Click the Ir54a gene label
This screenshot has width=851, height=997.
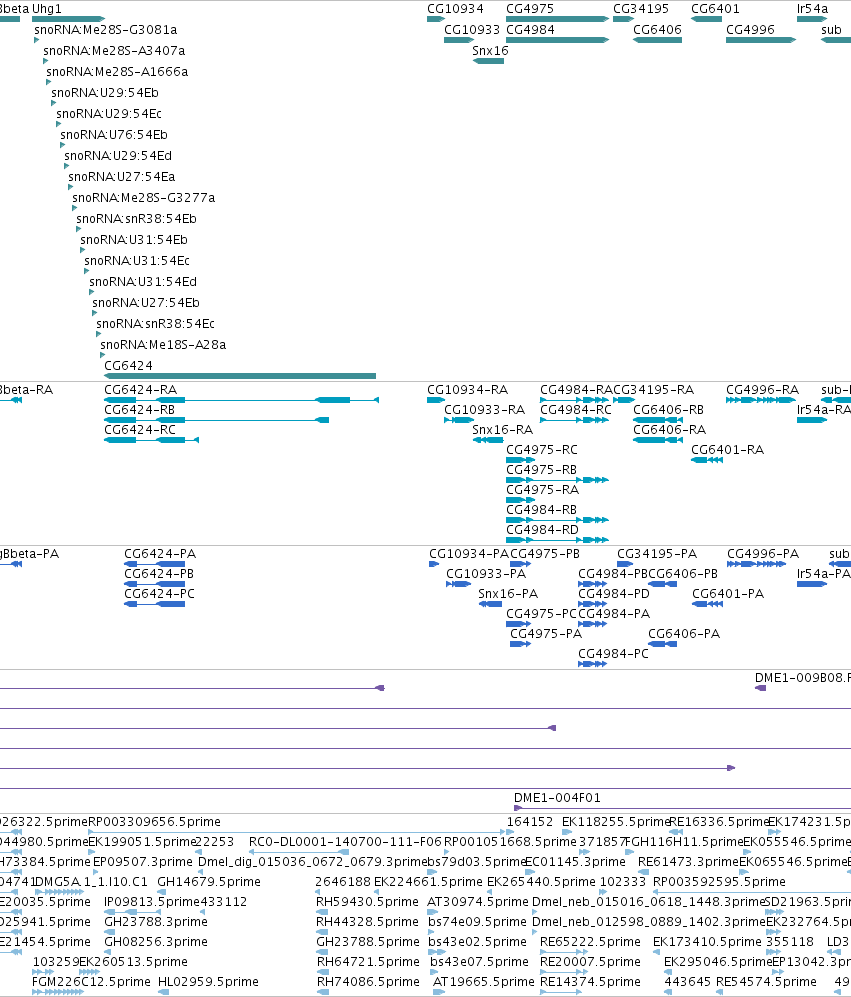[813, 9]
